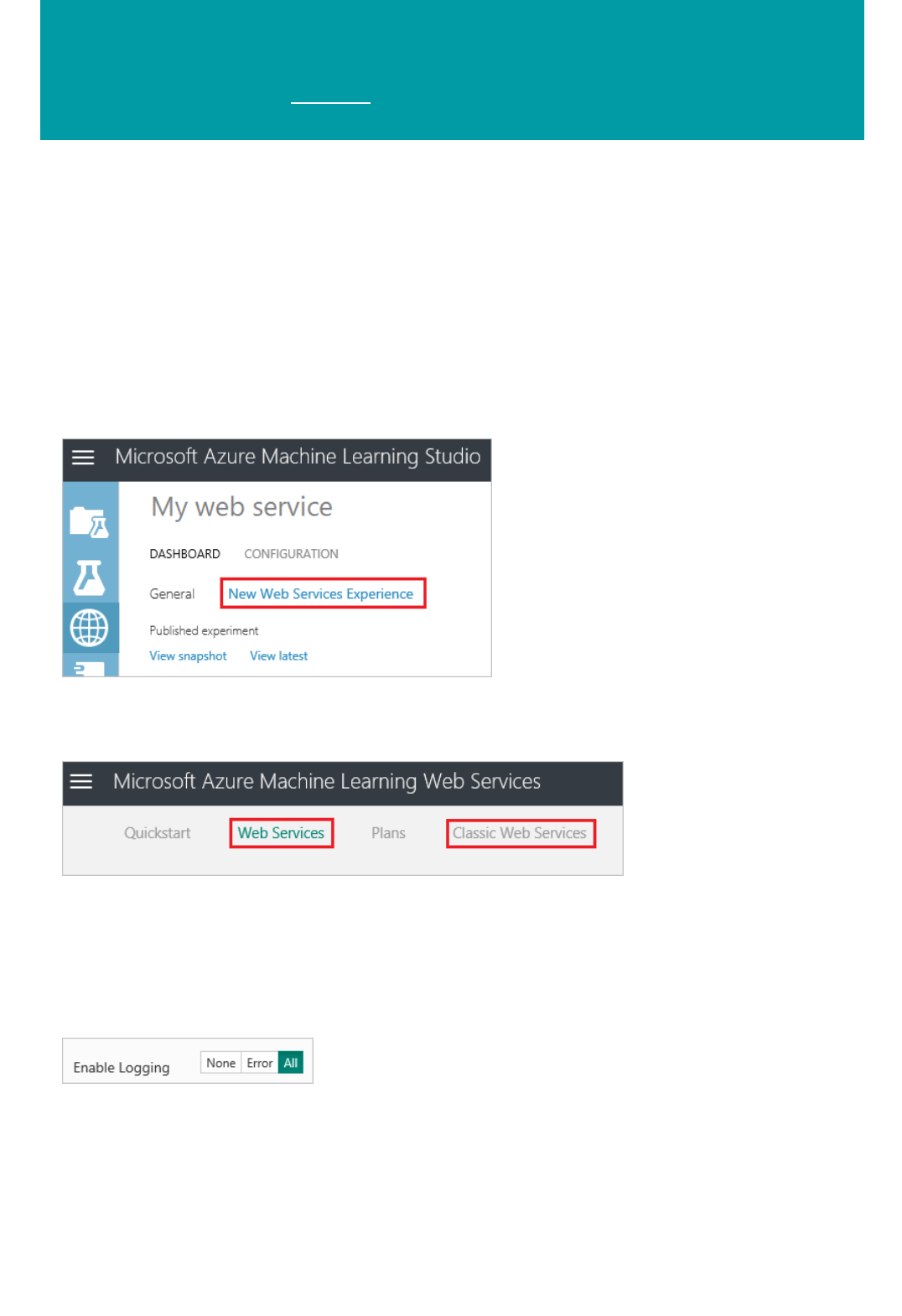
Task: Set Enable Logging to None
Action: [221, 1063]
